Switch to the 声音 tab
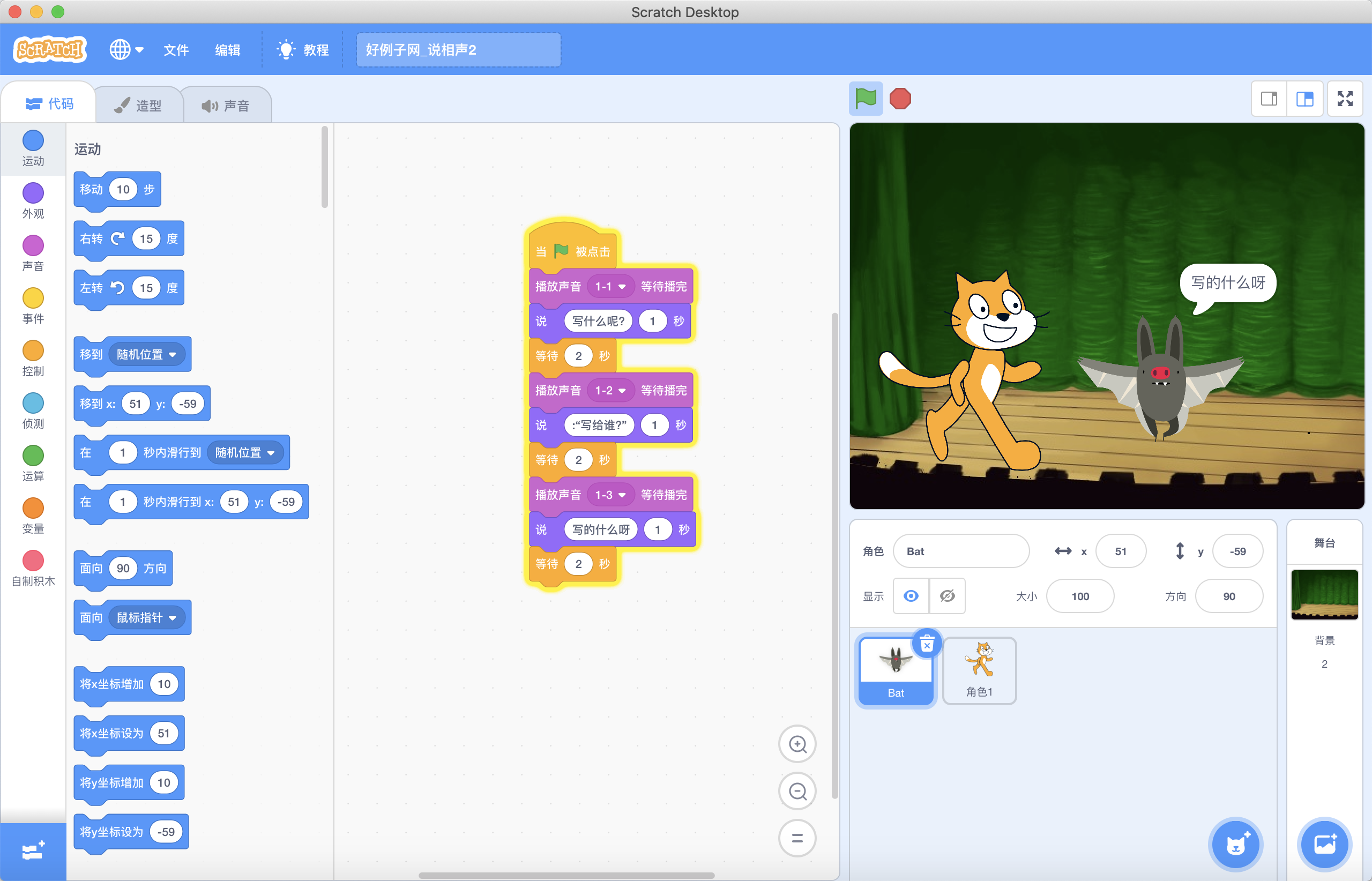Image resolution: width=1372 pixels, height=881 pixels. pos(227,105)
